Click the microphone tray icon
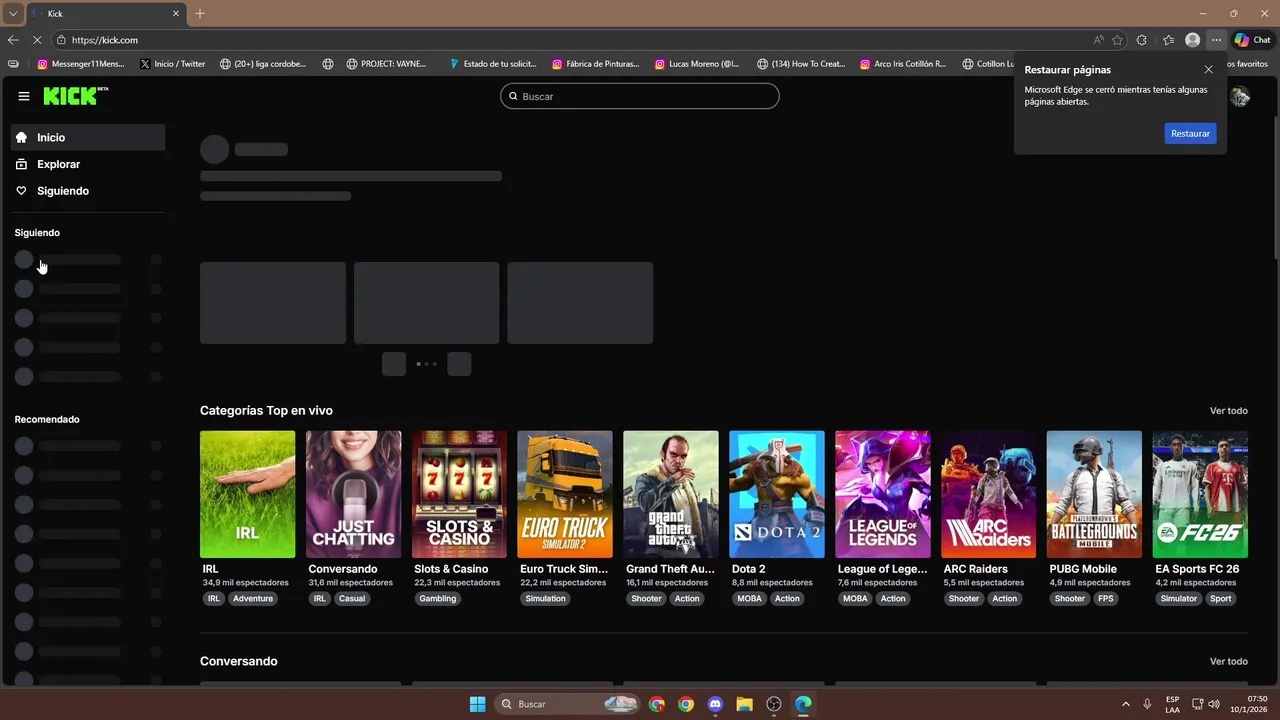Screen dimensions: 1280x720 click(x=1147, y=704)
